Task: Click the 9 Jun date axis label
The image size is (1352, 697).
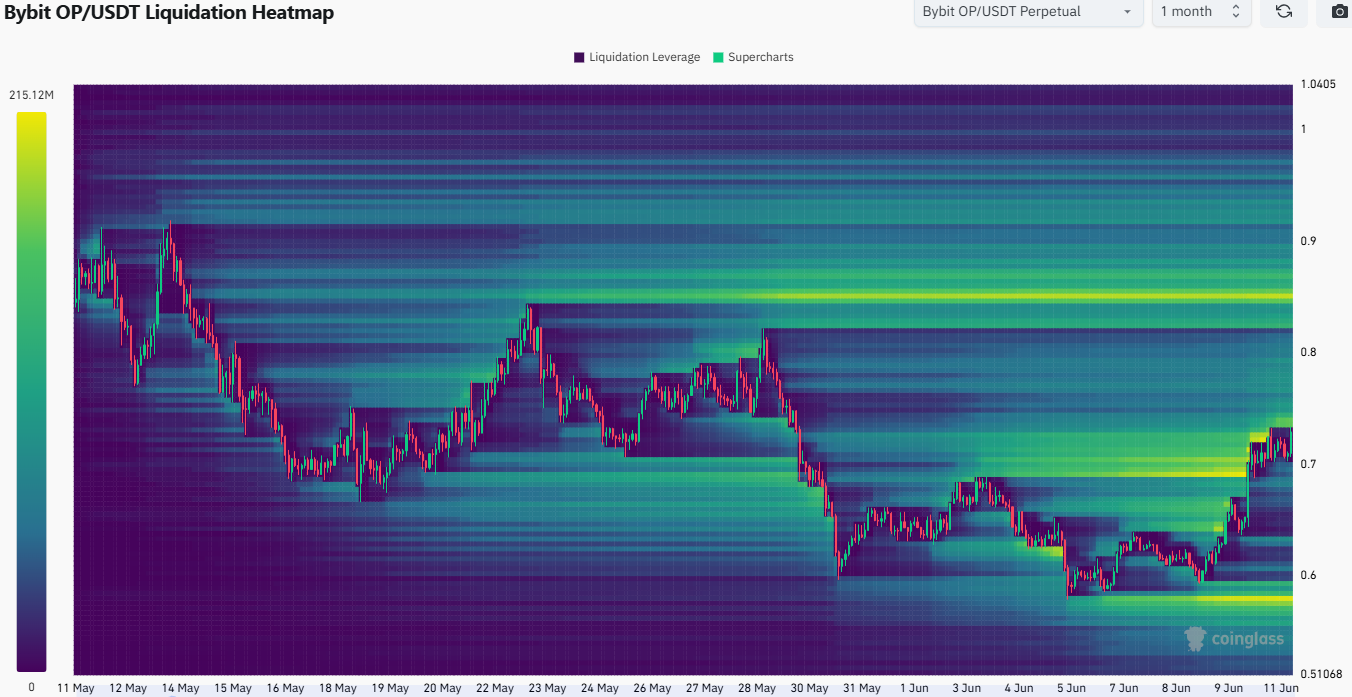Action: tap(1228, 688)
